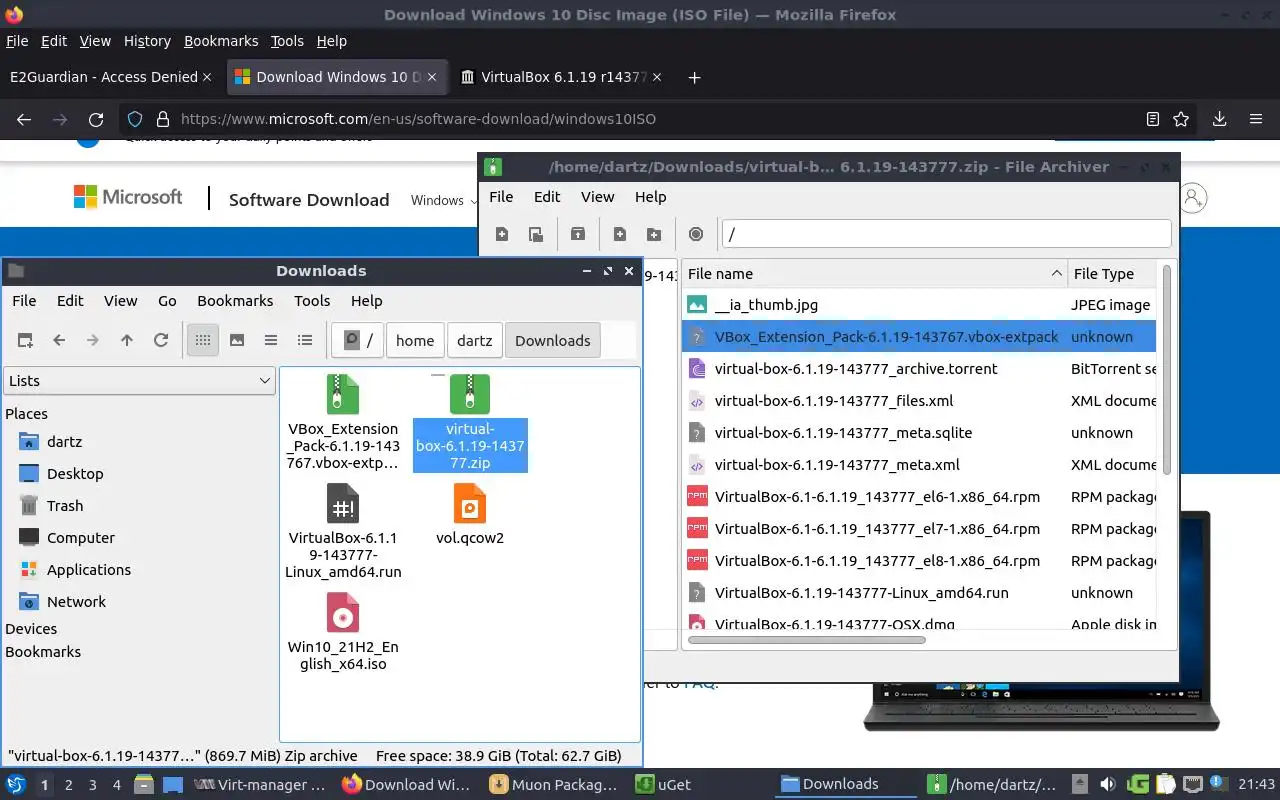This screenshot has width=1280, height=800.
Task: Select virtual-box-6.1.19-143777_meta.sqlite row
Action: tap(919, 433)
